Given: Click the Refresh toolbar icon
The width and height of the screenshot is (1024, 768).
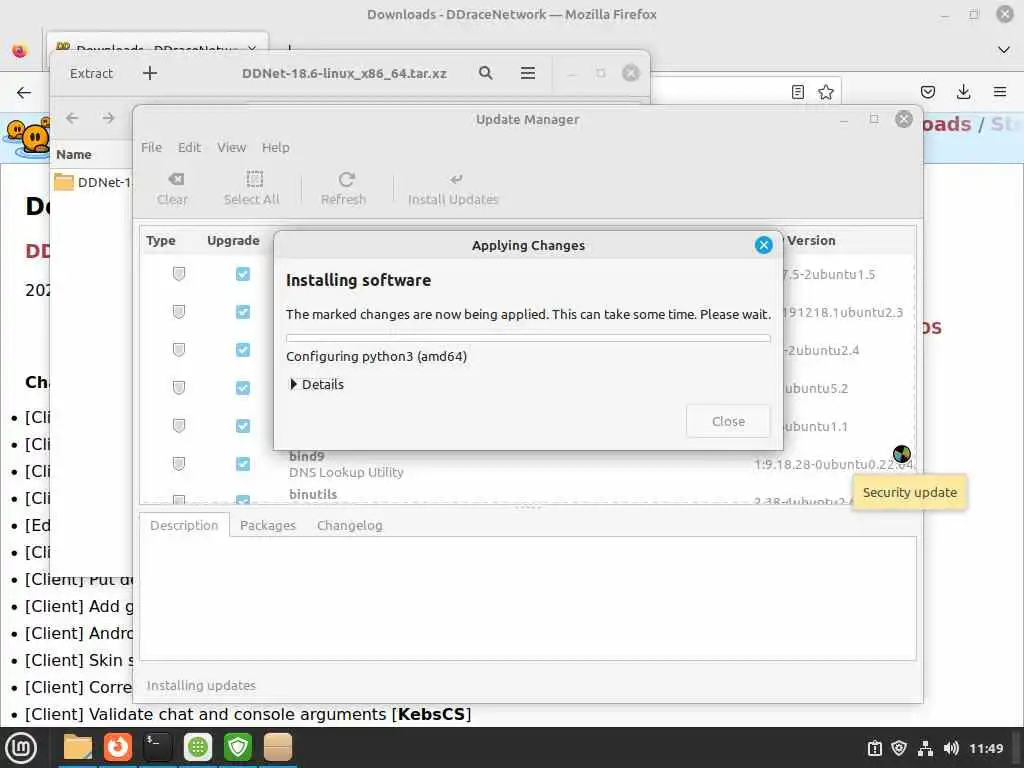Looking at the screenshot, I should click(344, 188).
